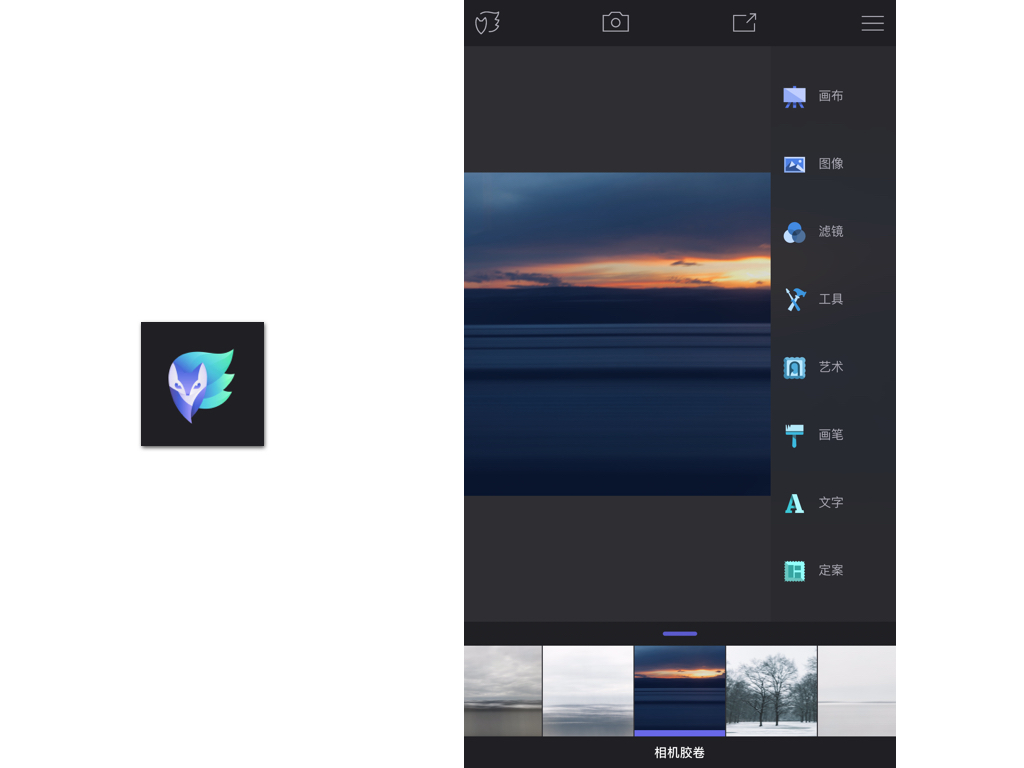Click the 滤镜 menu label
This screenshot has height=768, width=1024.
pyautogui.click(x=831, y=232)
